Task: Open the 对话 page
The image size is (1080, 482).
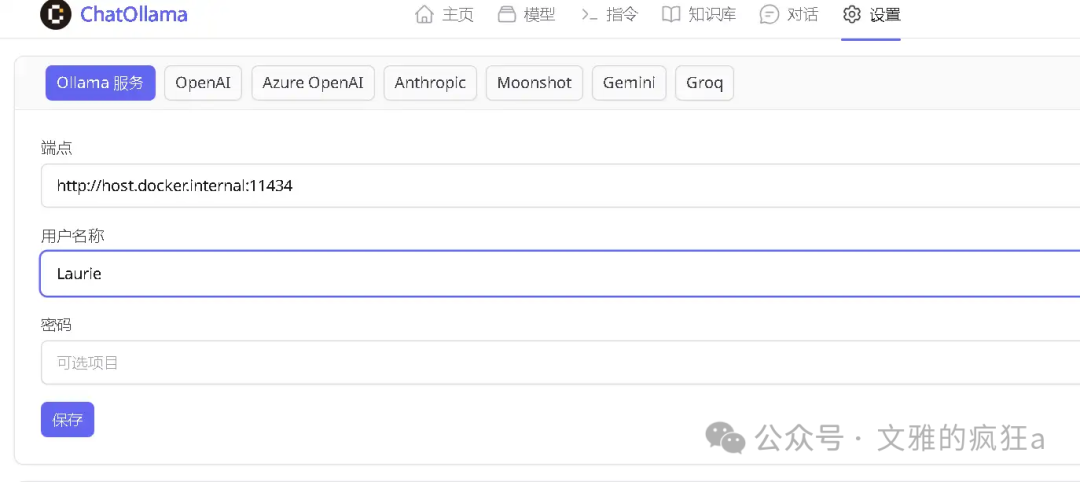Action: [803, 15]
